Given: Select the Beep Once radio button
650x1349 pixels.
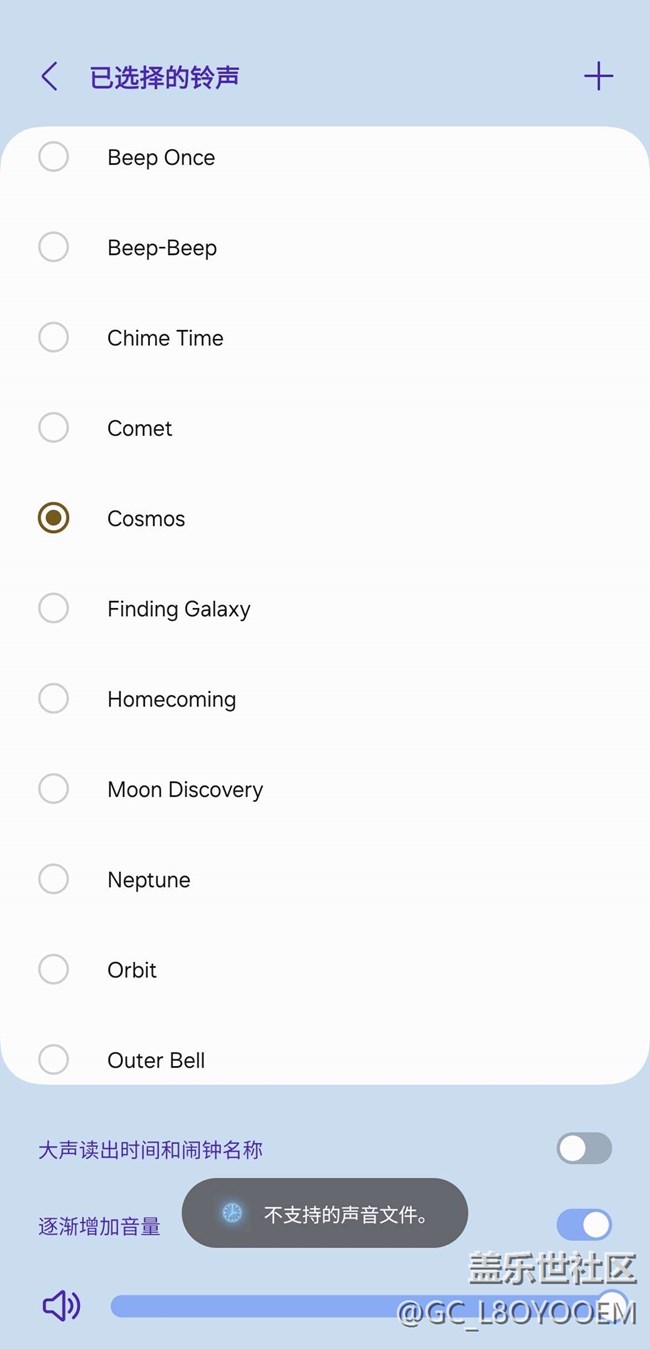Looking at the screenshot, I should point(53,157).
